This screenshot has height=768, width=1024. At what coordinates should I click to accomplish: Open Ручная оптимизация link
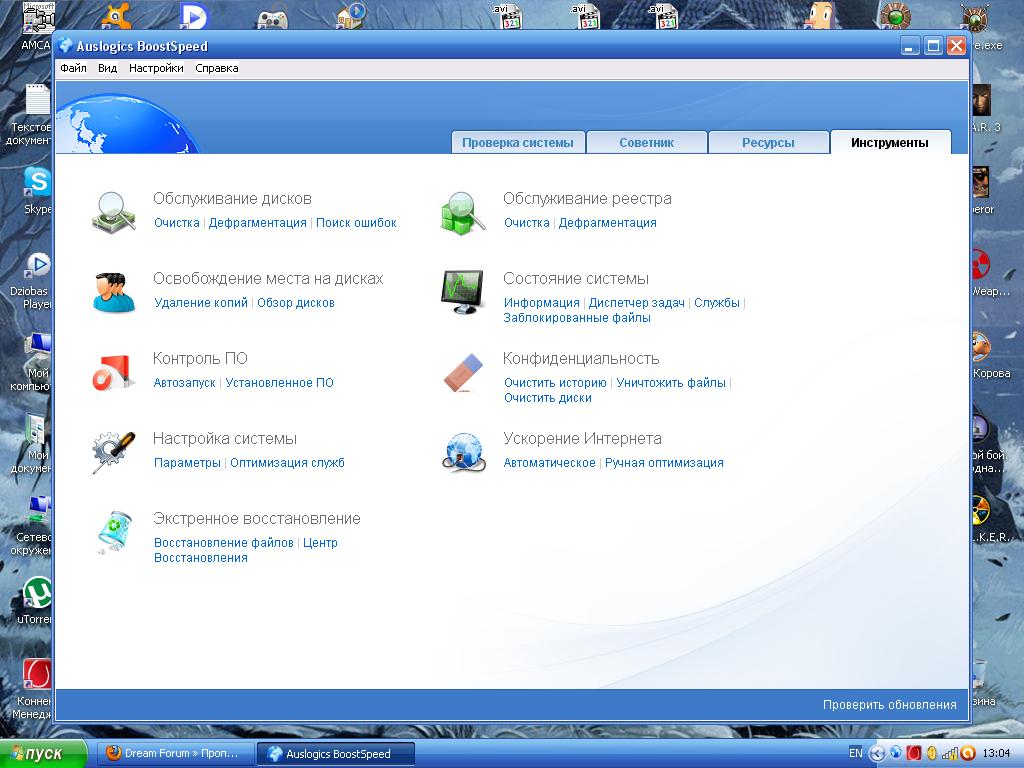point(664,462)
